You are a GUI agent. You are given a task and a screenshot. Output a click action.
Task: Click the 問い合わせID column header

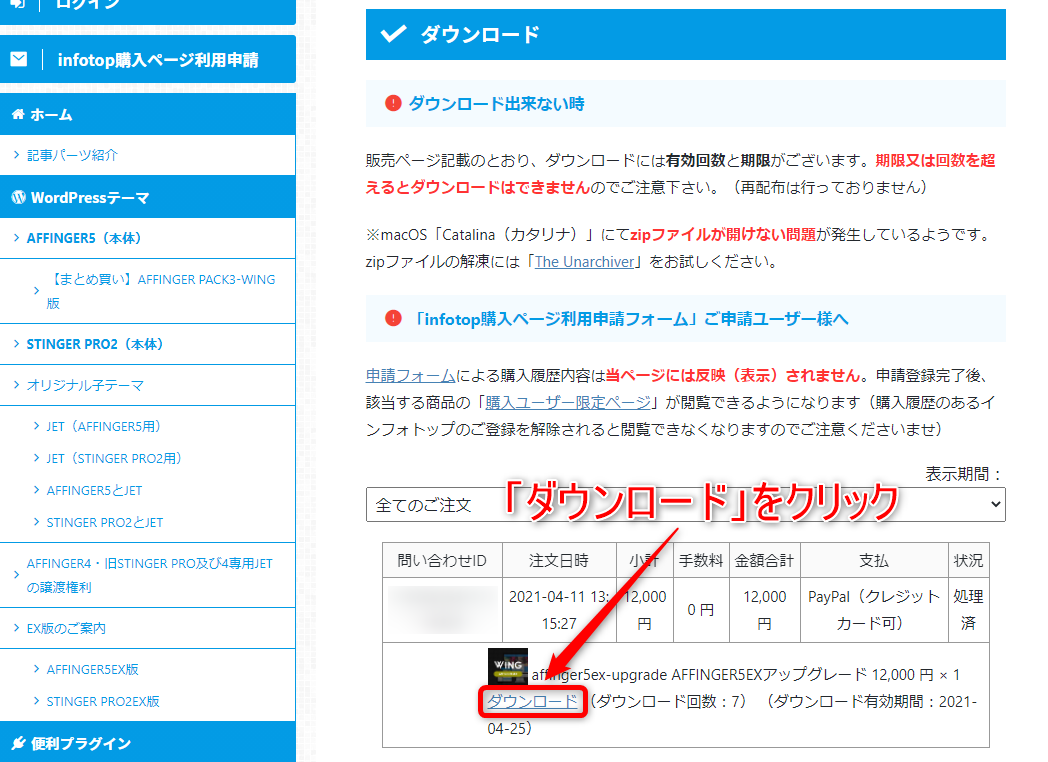tap(442, 560)
